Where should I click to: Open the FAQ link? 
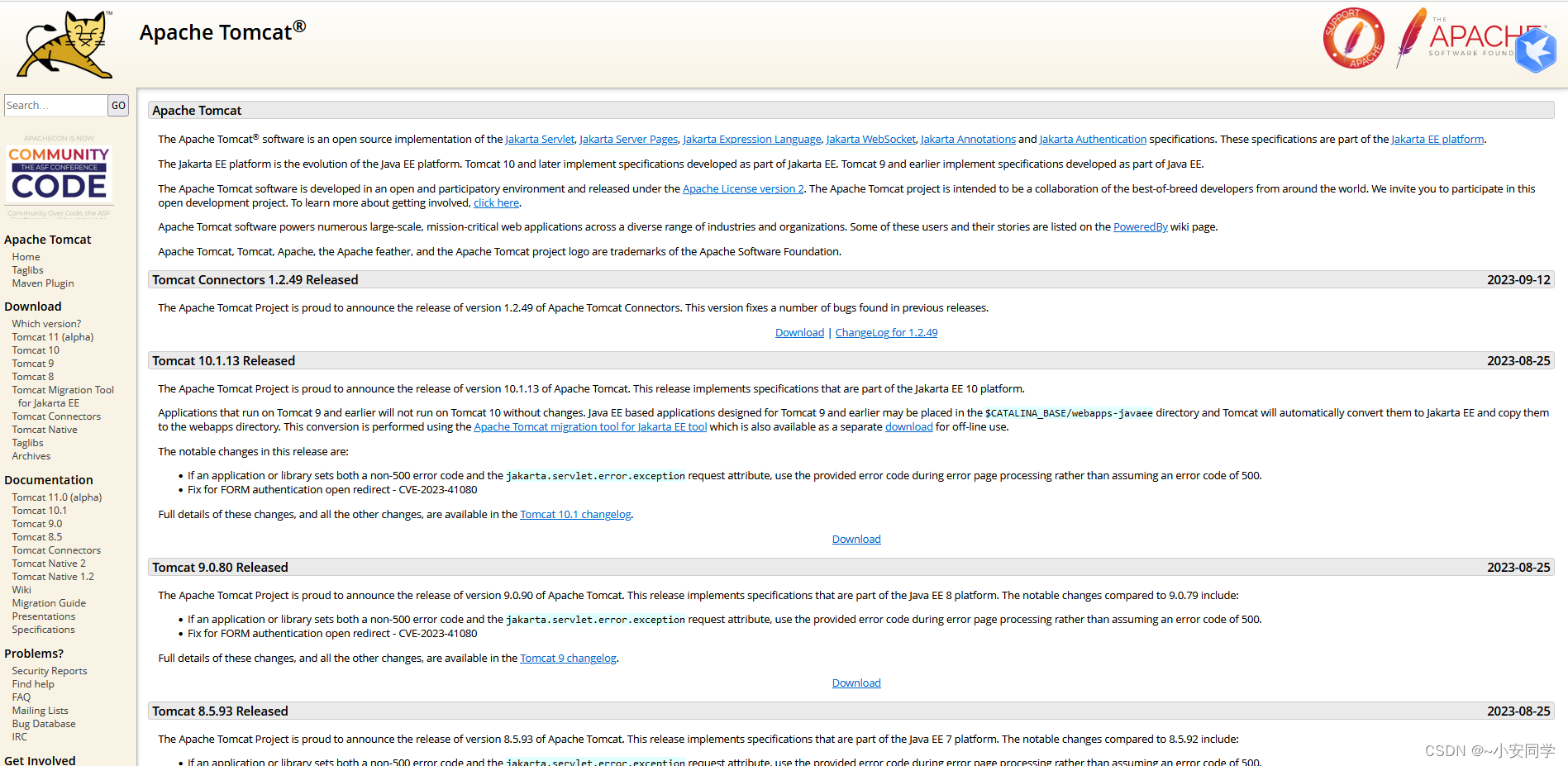pyautogui.click(x=21, y=697)
